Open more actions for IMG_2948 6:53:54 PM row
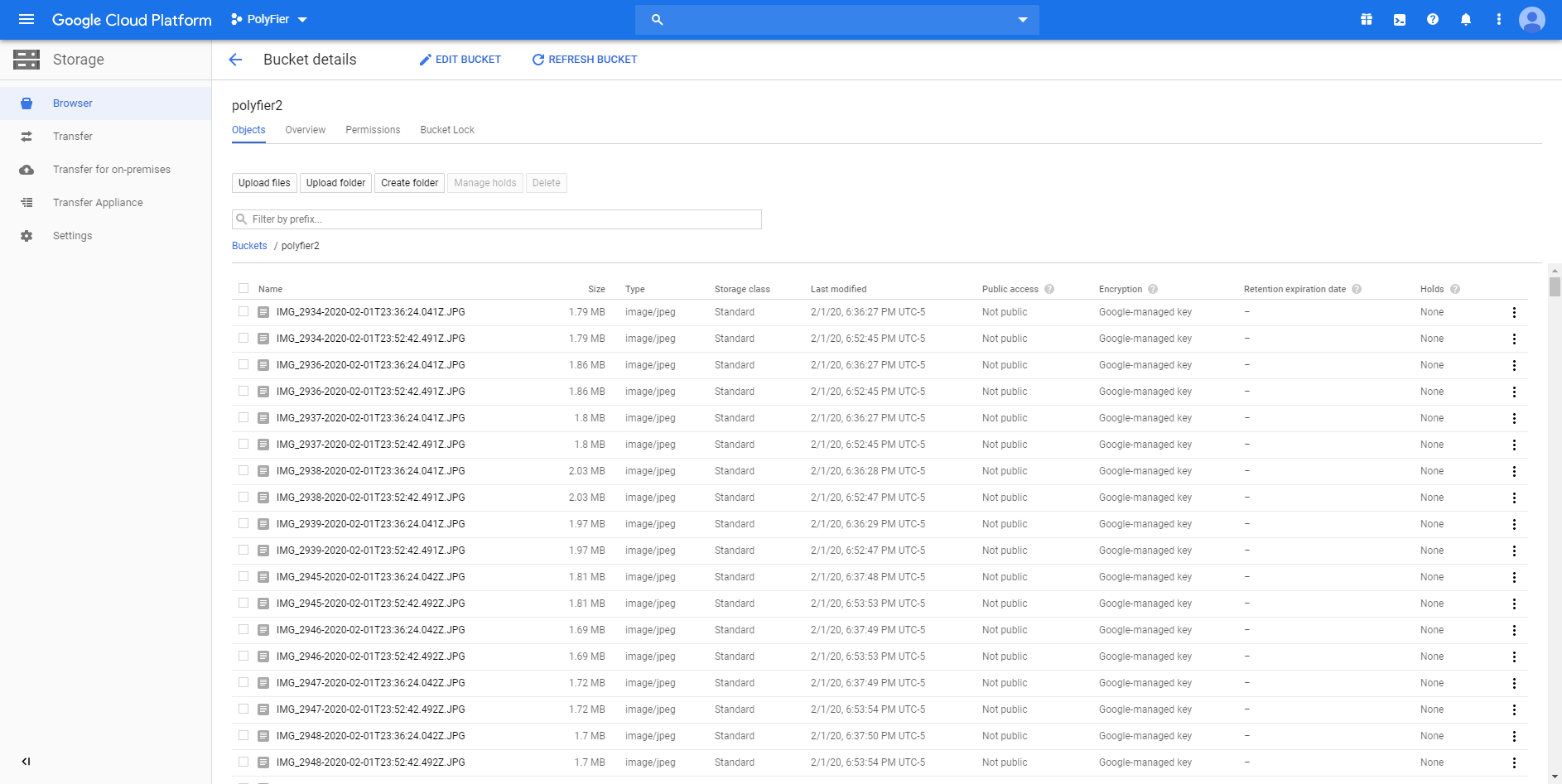The image size is (1562, 784). coord(1514,762)
